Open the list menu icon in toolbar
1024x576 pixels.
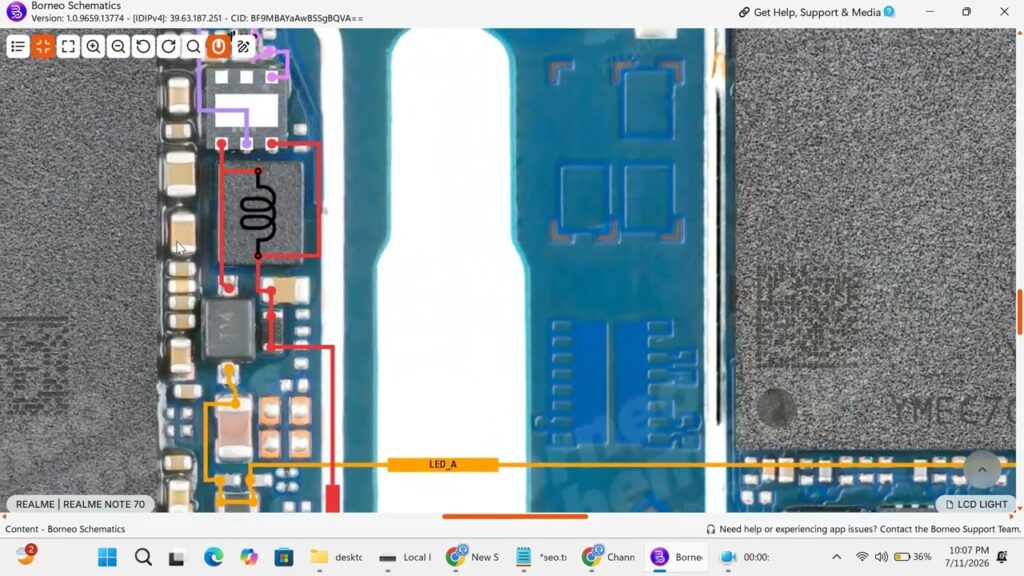coord(18,46)
